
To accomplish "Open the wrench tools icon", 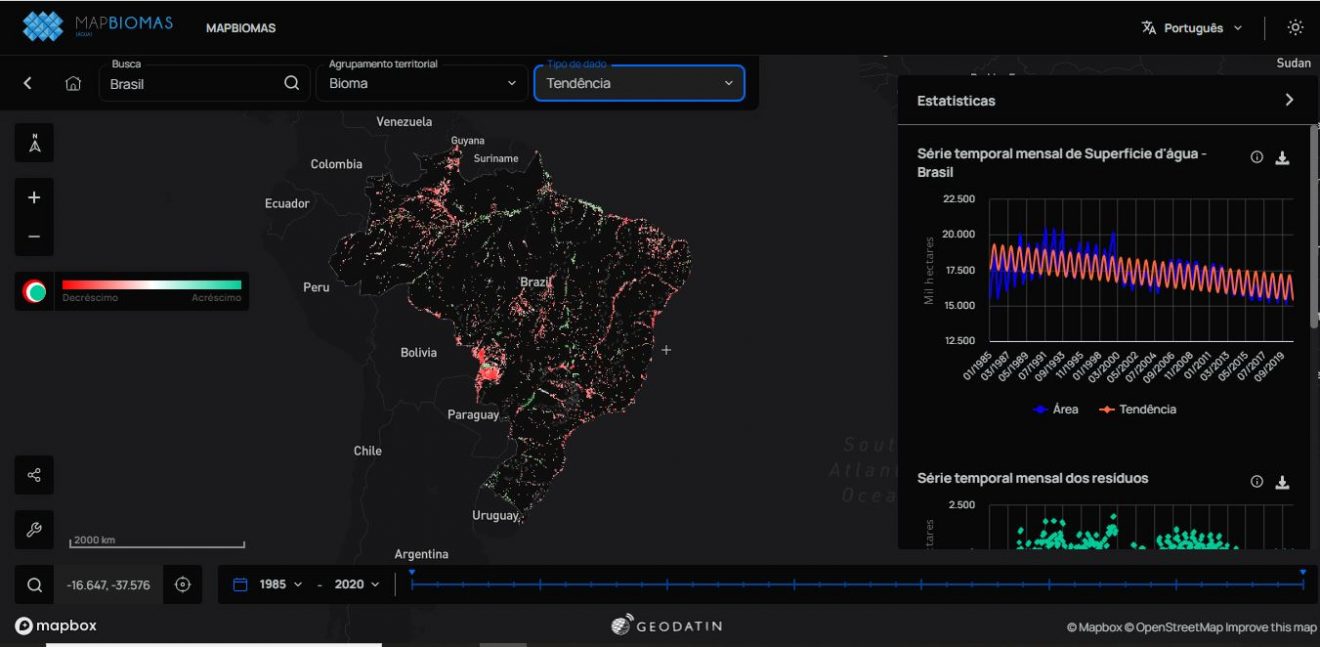I will [34, 530].
